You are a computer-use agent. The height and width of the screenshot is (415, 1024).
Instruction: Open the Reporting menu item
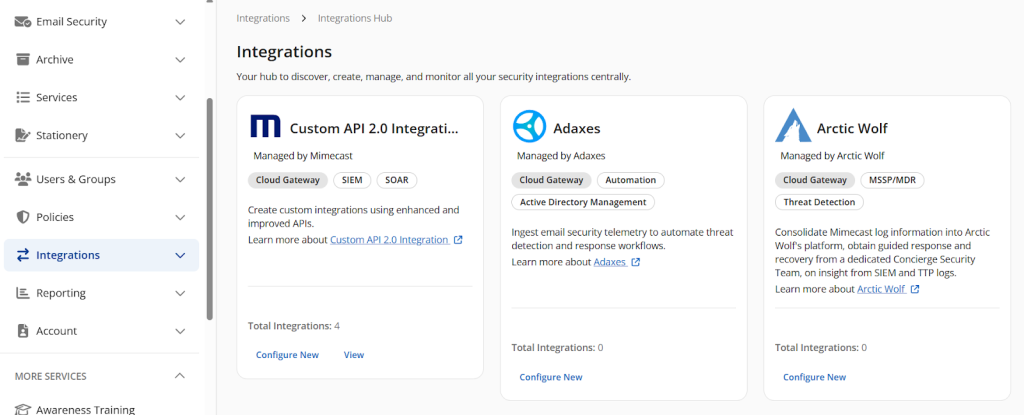[x=101, y=293]
